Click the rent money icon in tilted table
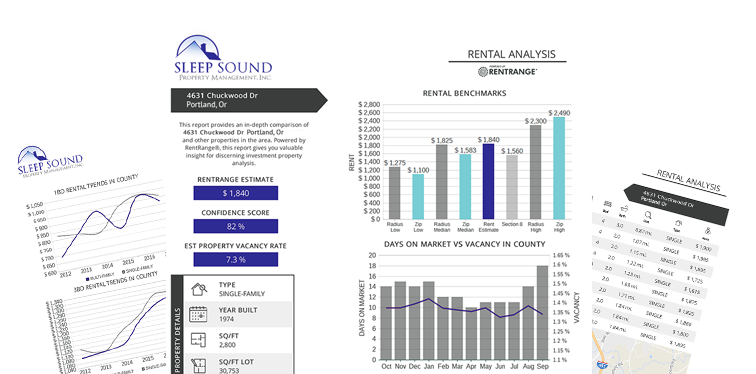The height and width of the screenshot is (374, 756). pyautogui.click(x=708, y=231)
